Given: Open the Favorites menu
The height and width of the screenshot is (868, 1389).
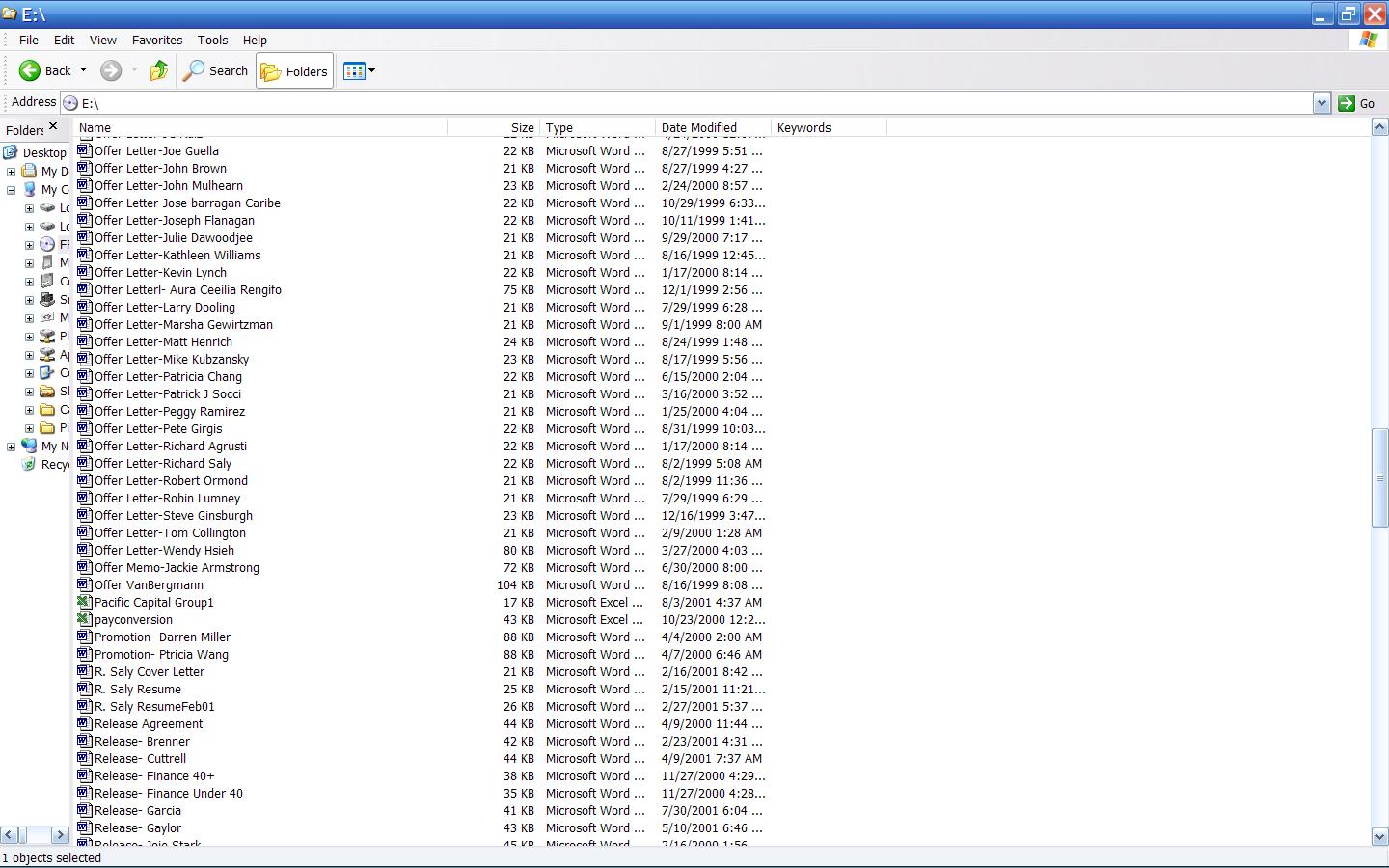Looking at the screenshot, I should [157, 40].
